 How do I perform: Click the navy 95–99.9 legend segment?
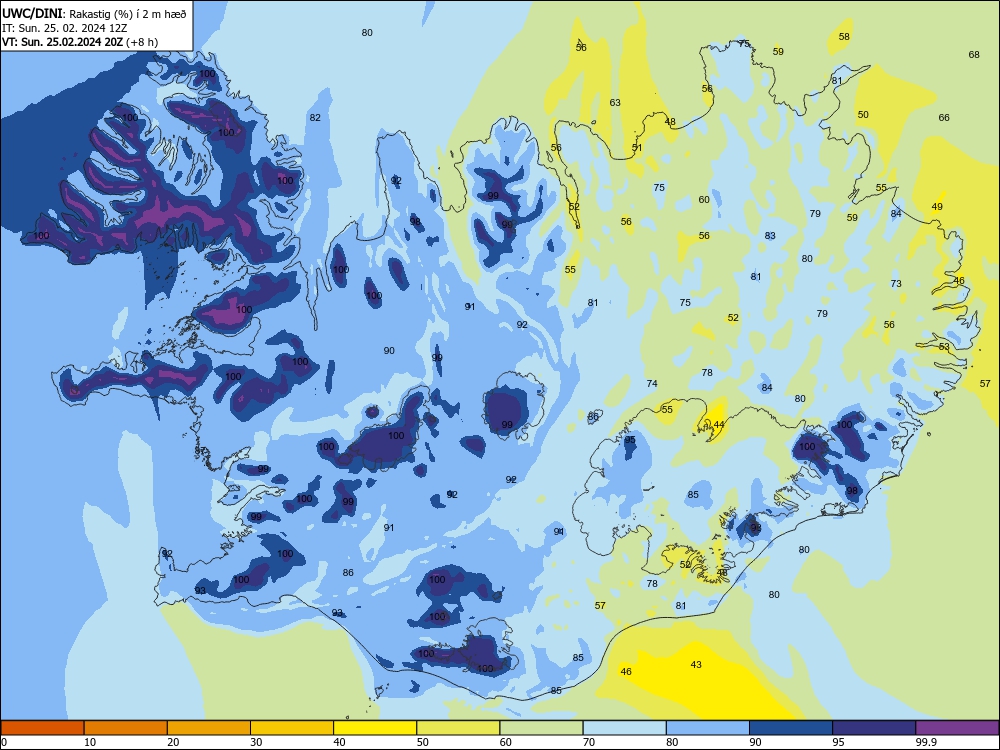[874, 728]
